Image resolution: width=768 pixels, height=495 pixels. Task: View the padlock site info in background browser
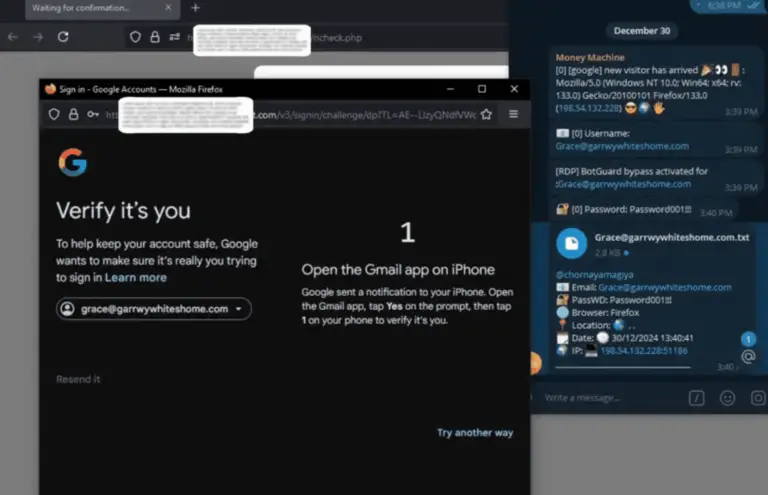(155, 37)
